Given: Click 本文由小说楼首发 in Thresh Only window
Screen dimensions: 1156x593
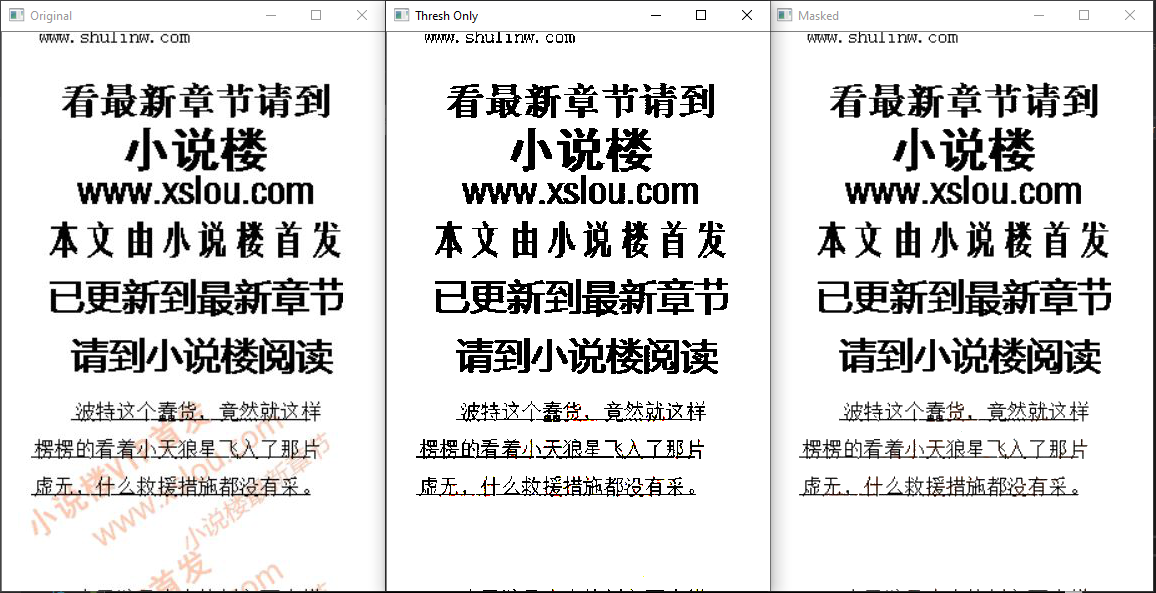Looking at the screenshot, I should (x=581, y=240).
